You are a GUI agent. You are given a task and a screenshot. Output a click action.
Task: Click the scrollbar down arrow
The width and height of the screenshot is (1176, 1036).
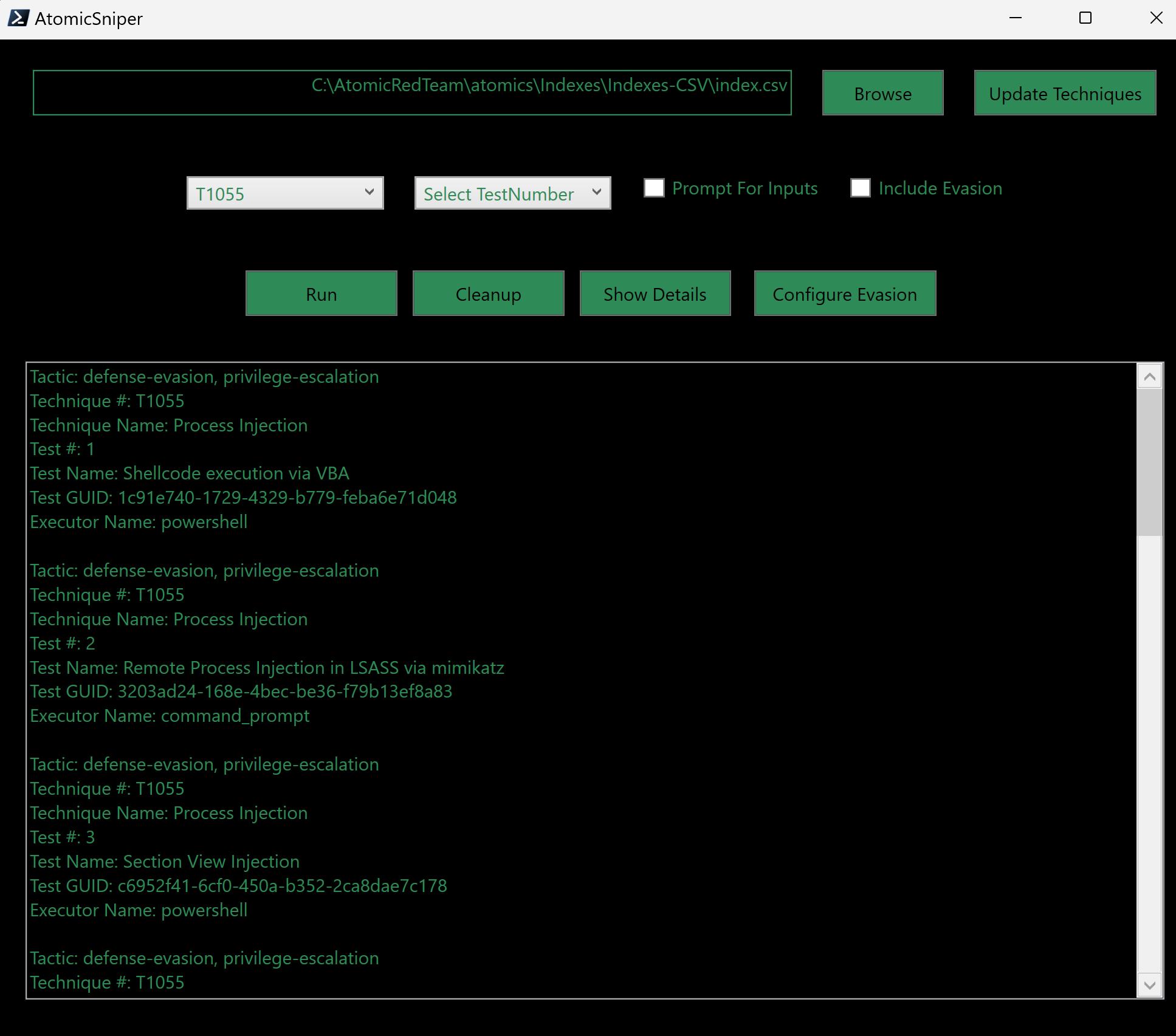tap(1149, 985)
